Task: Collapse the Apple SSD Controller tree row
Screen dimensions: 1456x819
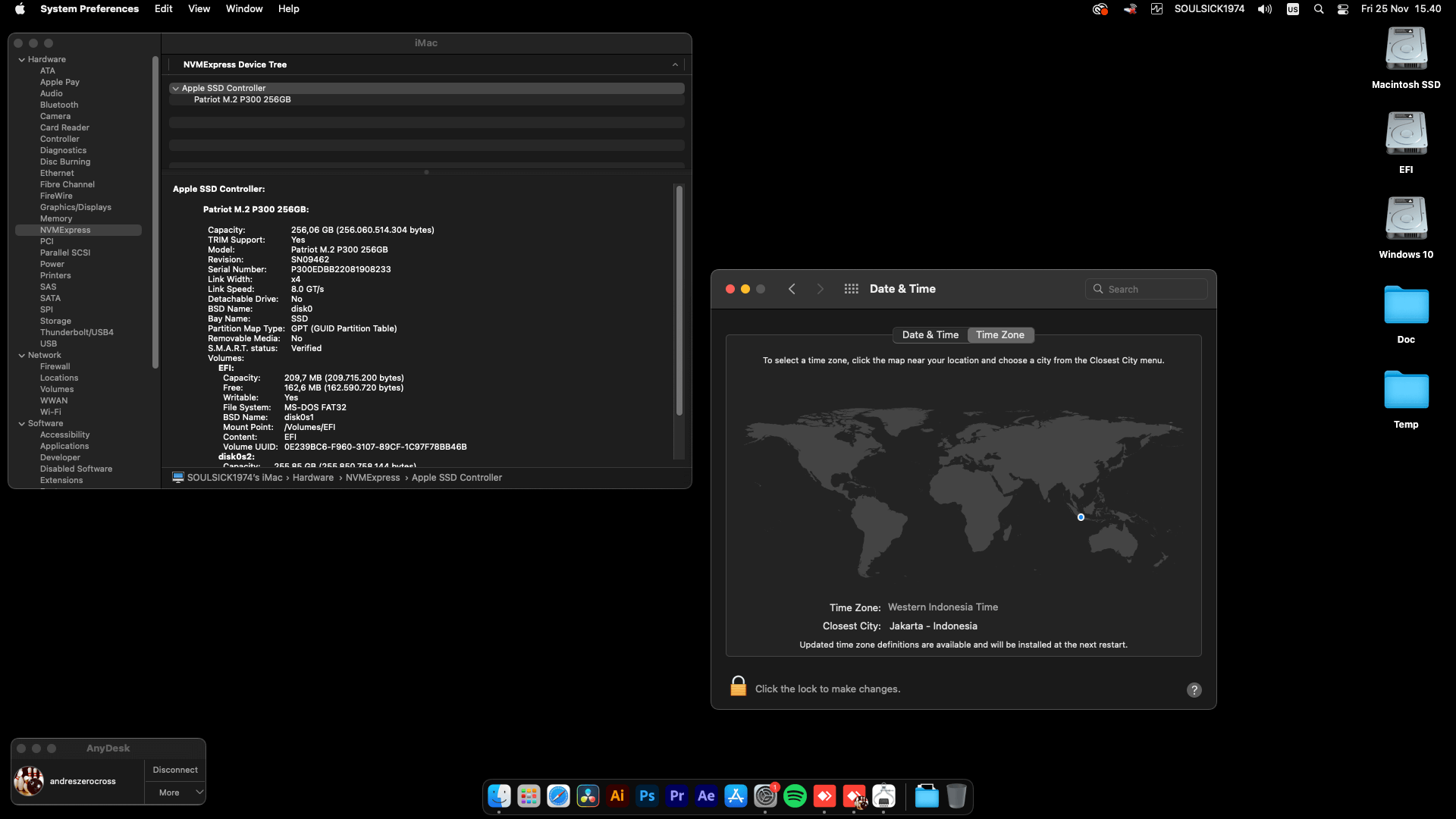Action: (176, 88)
